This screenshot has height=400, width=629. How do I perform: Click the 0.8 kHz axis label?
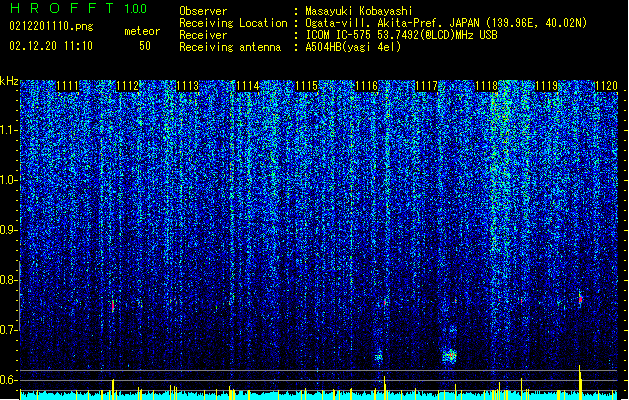point(9,280)
